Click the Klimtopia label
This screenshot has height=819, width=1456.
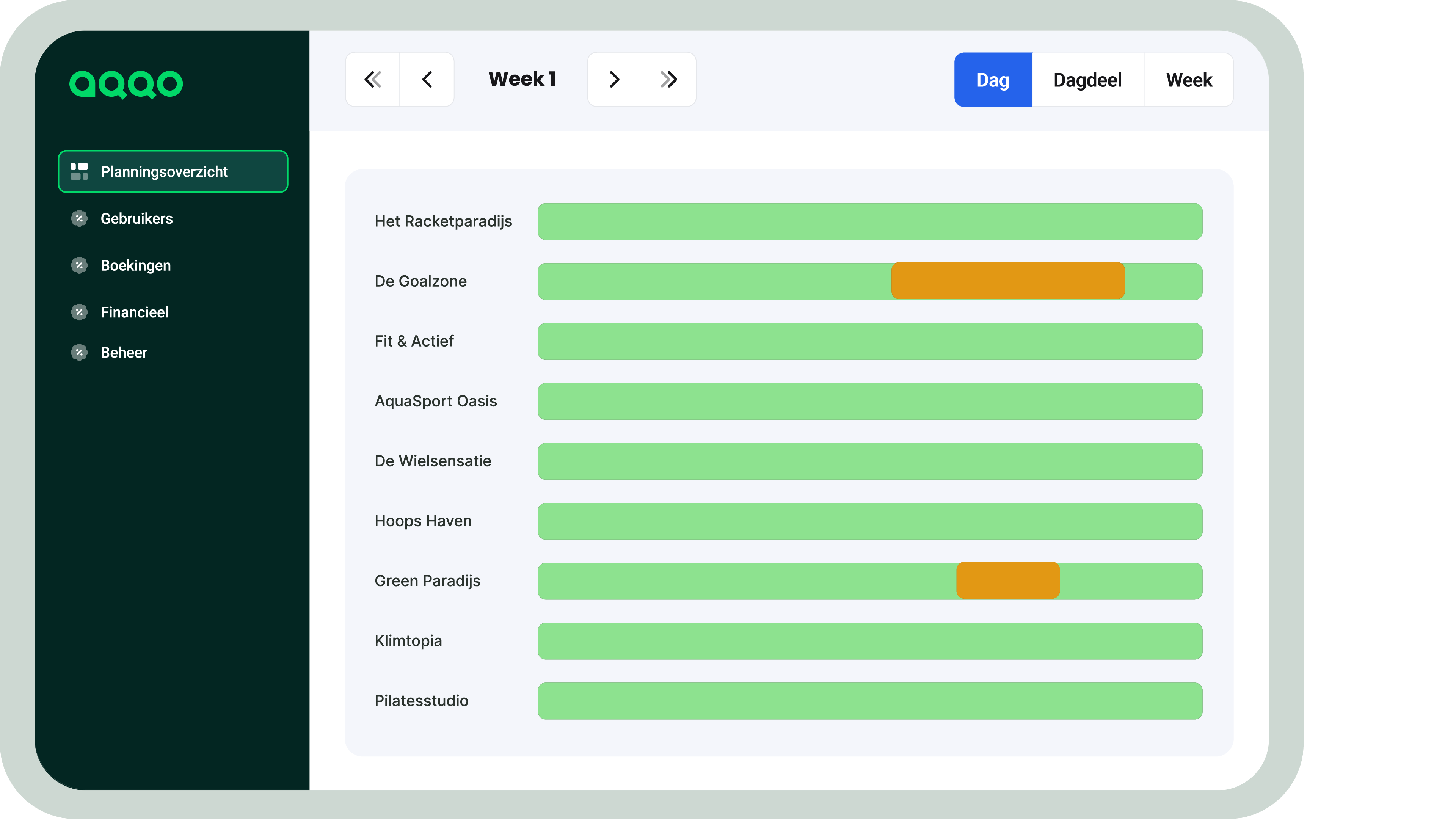[408, 641]
